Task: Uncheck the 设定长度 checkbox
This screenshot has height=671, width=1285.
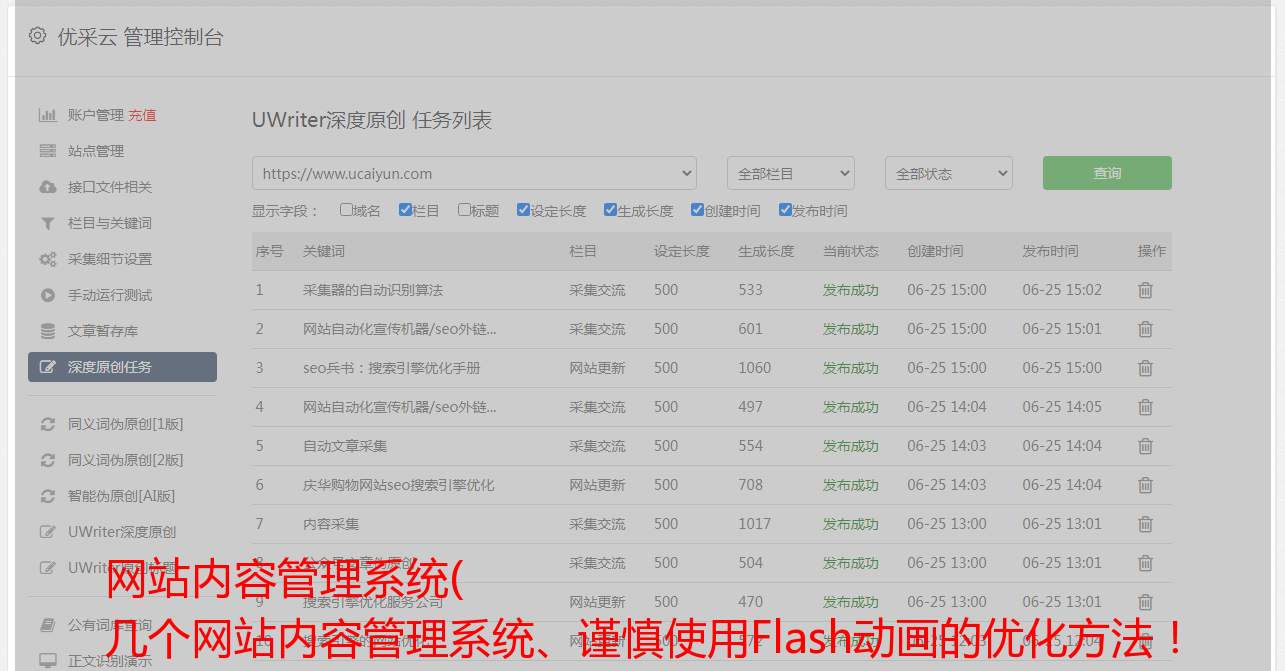Action: click(x=523, y=210)
